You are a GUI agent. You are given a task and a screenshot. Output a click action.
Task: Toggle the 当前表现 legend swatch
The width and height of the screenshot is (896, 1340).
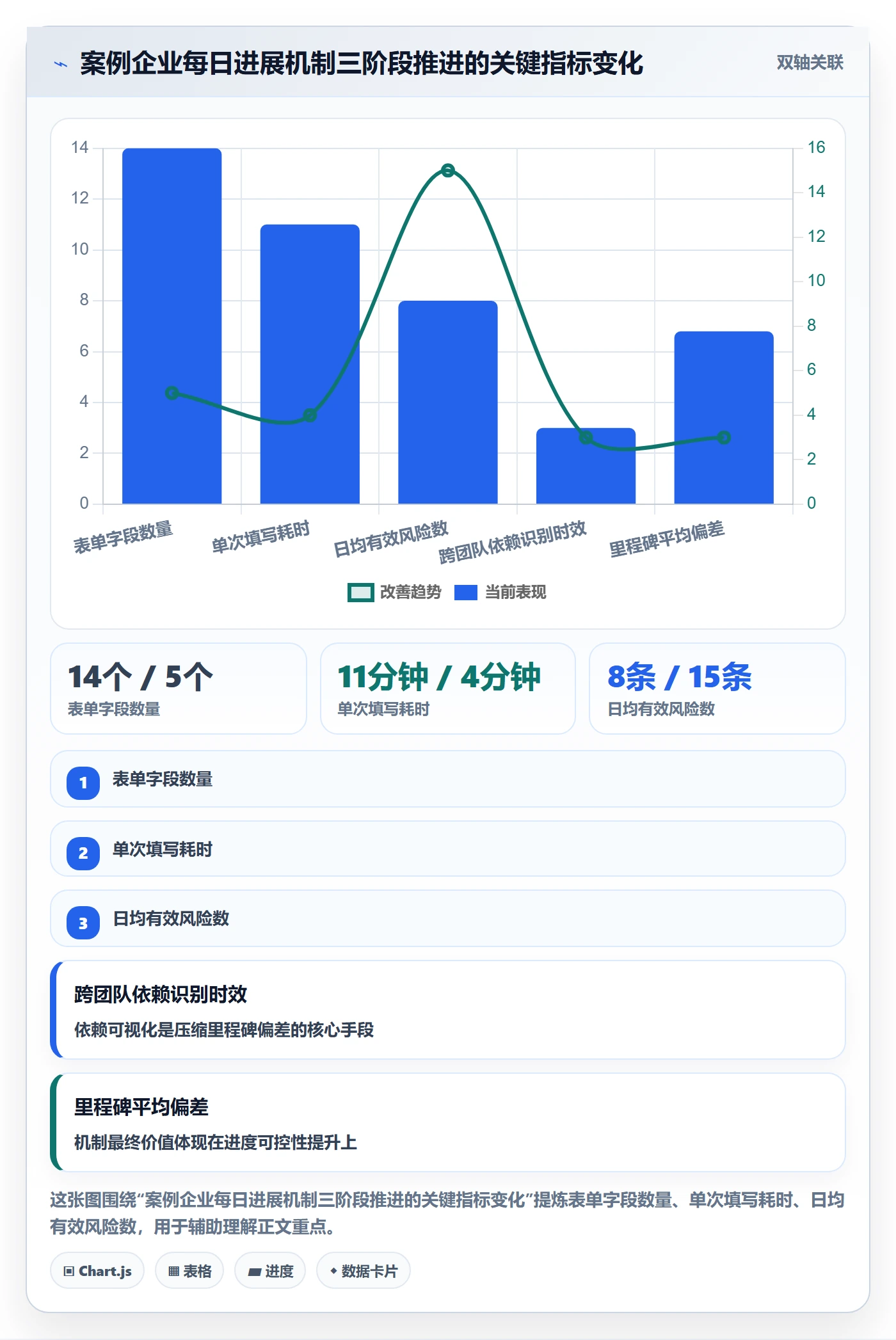coord(466,593)
